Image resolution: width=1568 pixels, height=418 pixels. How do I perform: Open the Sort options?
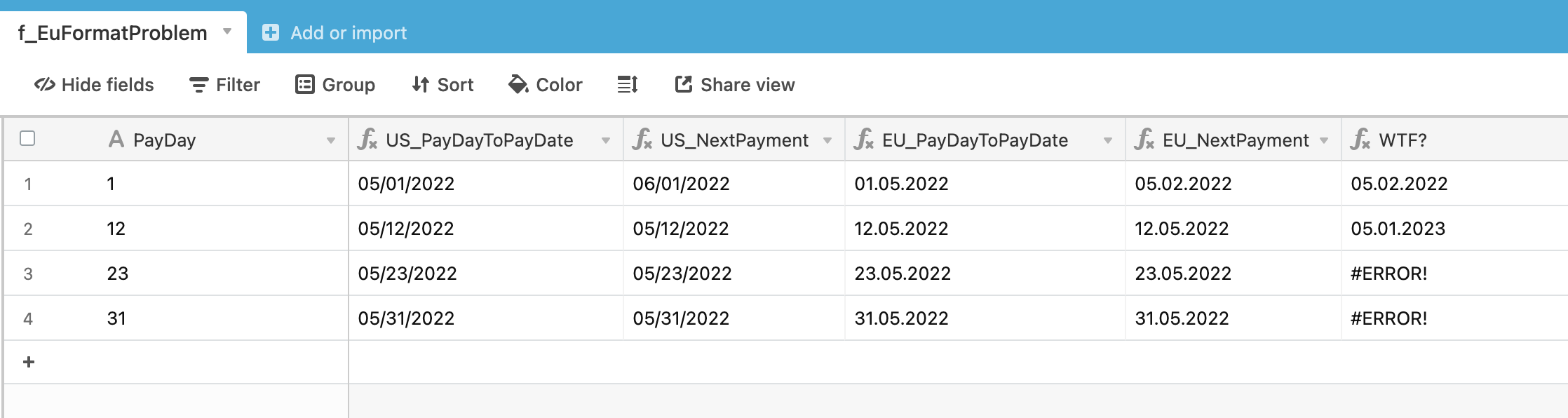442,85
